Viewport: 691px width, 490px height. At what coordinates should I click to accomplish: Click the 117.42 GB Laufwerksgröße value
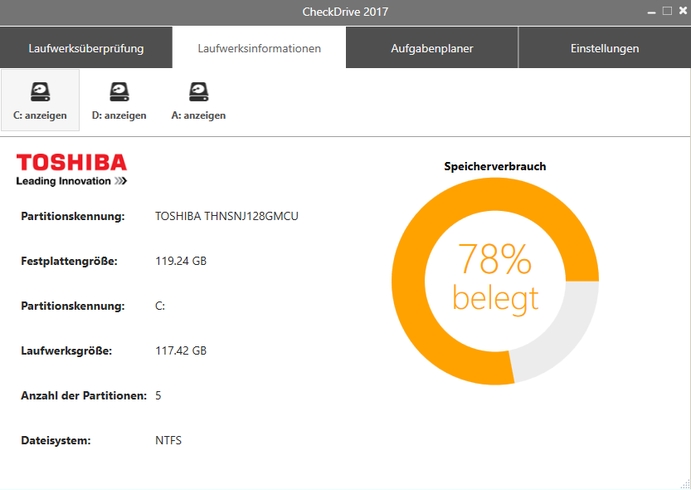(x=181, y=351)
